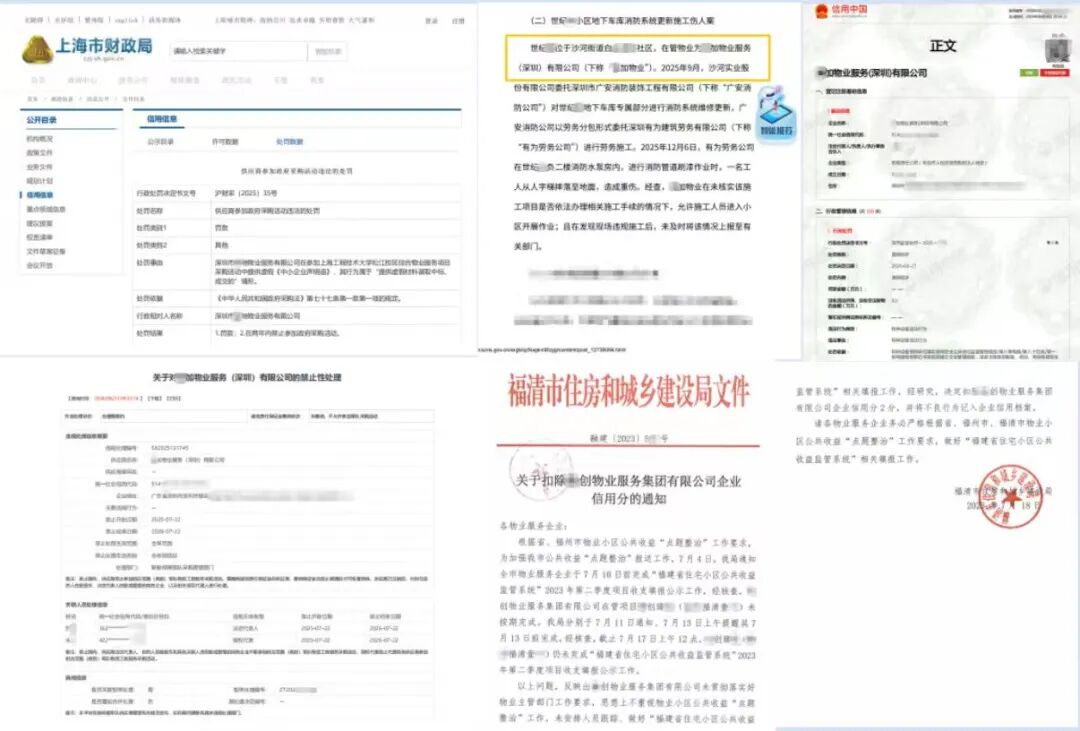Open the QR code thumbnail on 信用中国 page

[1057, 52]
